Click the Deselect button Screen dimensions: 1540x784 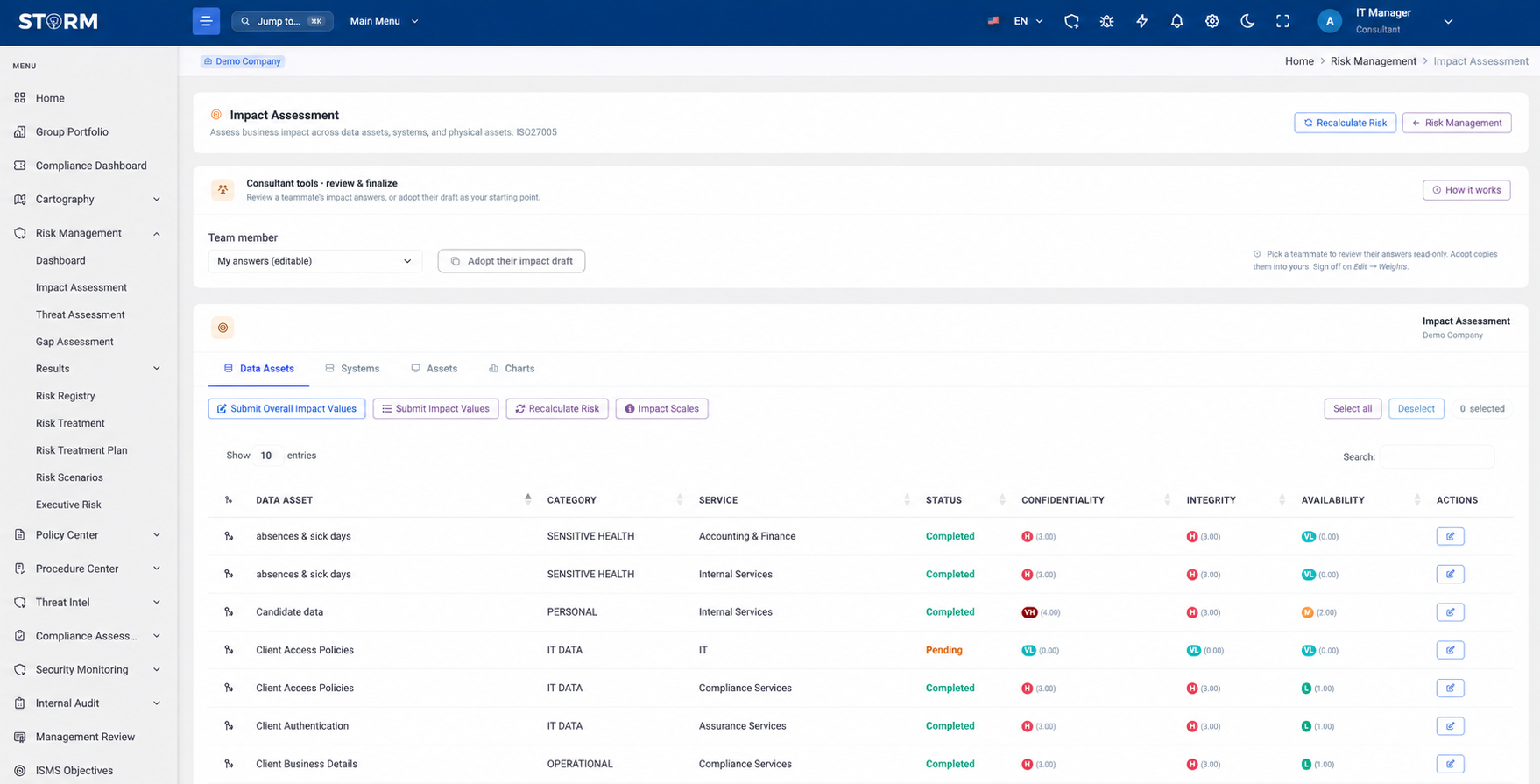[1416, 408]
